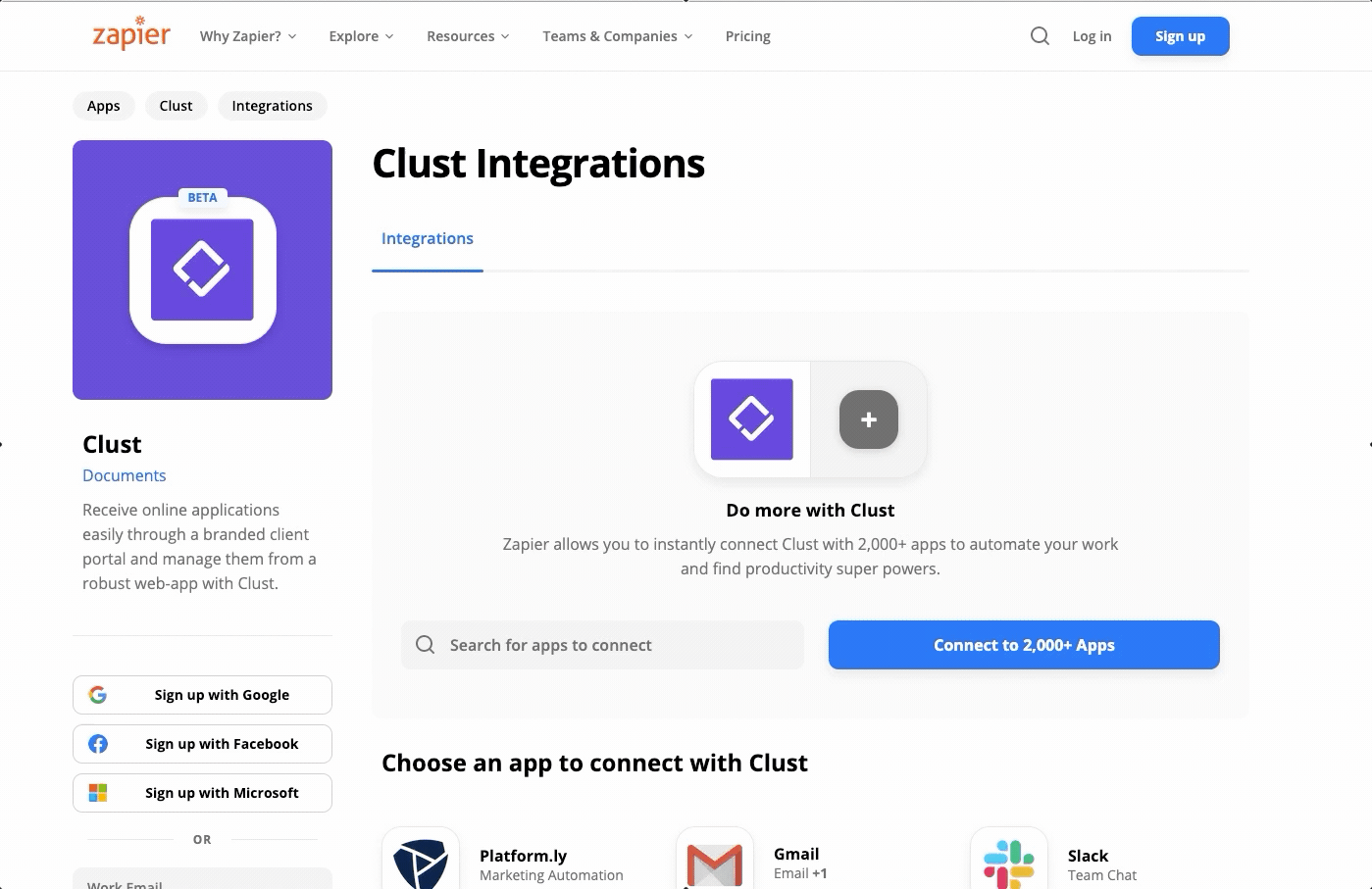The width and height of the screenshot is (1372, 889).
Task: Click the gray plus add-app icon
Action: [869, 420]
